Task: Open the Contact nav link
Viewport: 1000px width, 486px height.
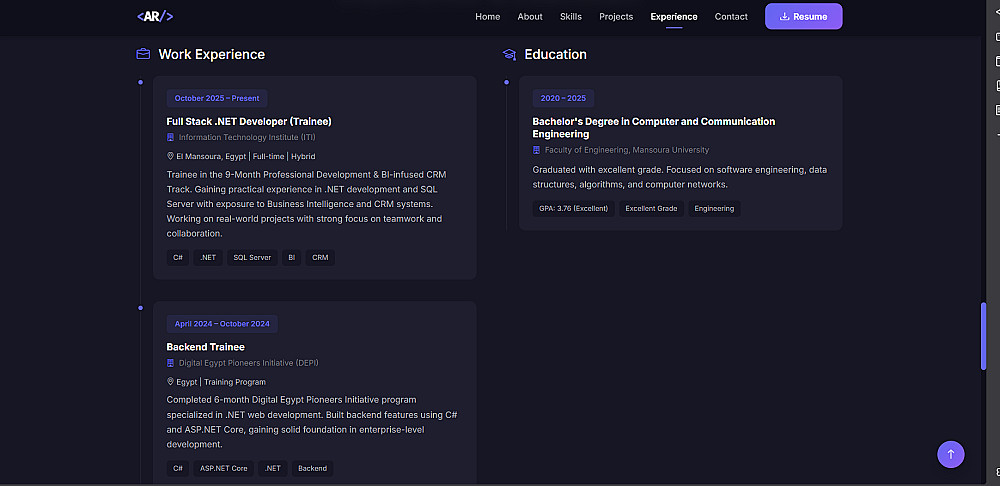Action: click(731, 16)
